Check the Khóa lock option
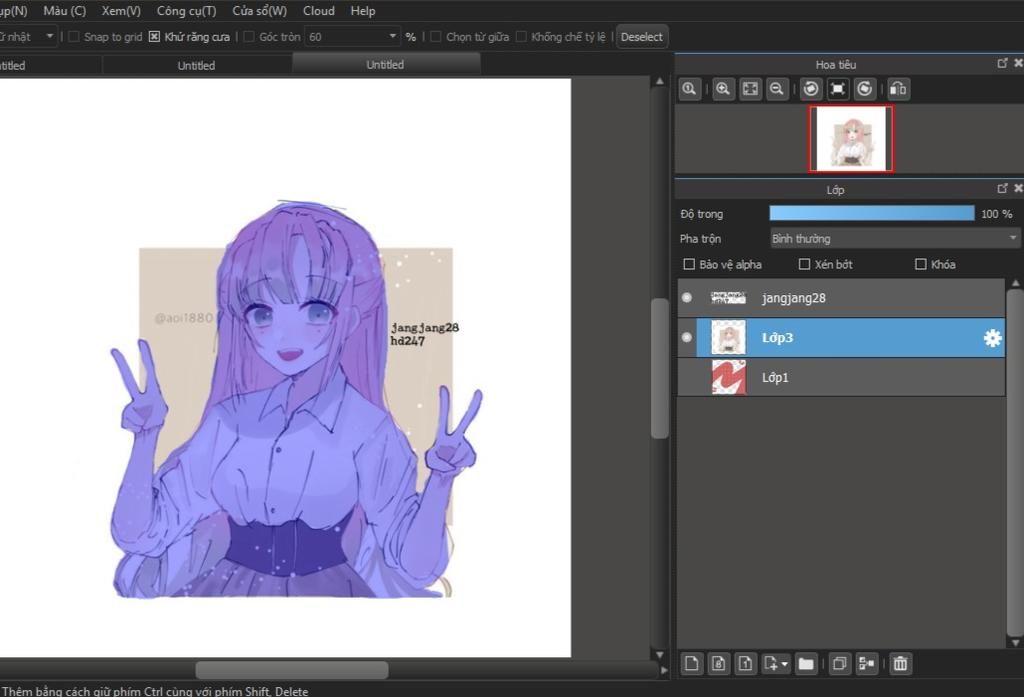Viewport: 1024px width, 697px height. tap(921, 265)
